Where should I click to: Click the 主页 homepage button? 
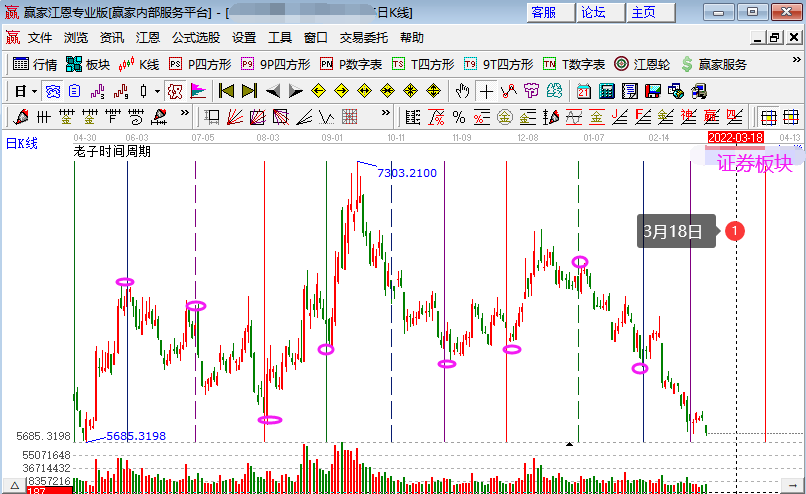(x=651, y=12)
